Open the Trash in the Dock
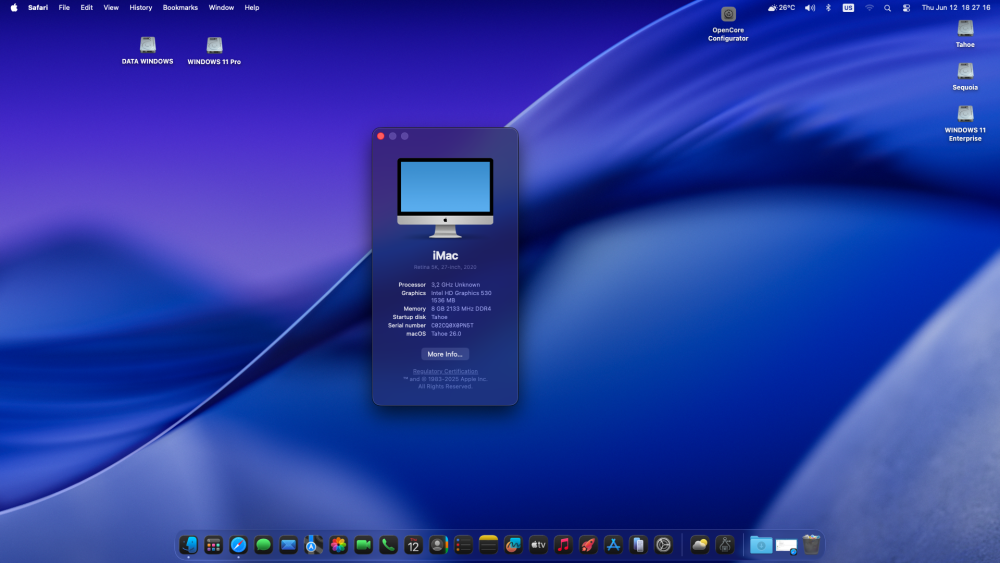Viewport: 1000px width, 563px height. click(811, 545)
